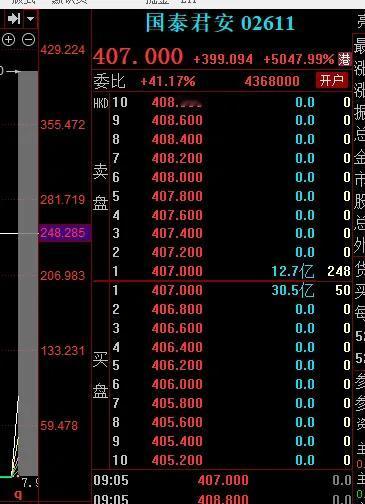The image size is (365, 504).
Task: Click the 港 market badge icon
Action: 344,59
